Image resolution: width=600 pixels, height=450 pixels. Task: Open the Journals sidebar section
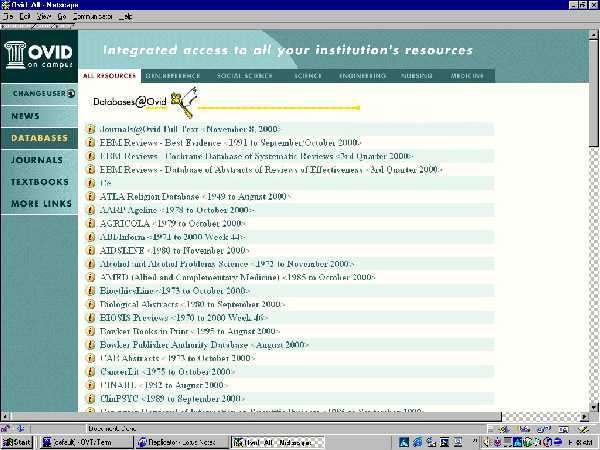tap(39, 160)
